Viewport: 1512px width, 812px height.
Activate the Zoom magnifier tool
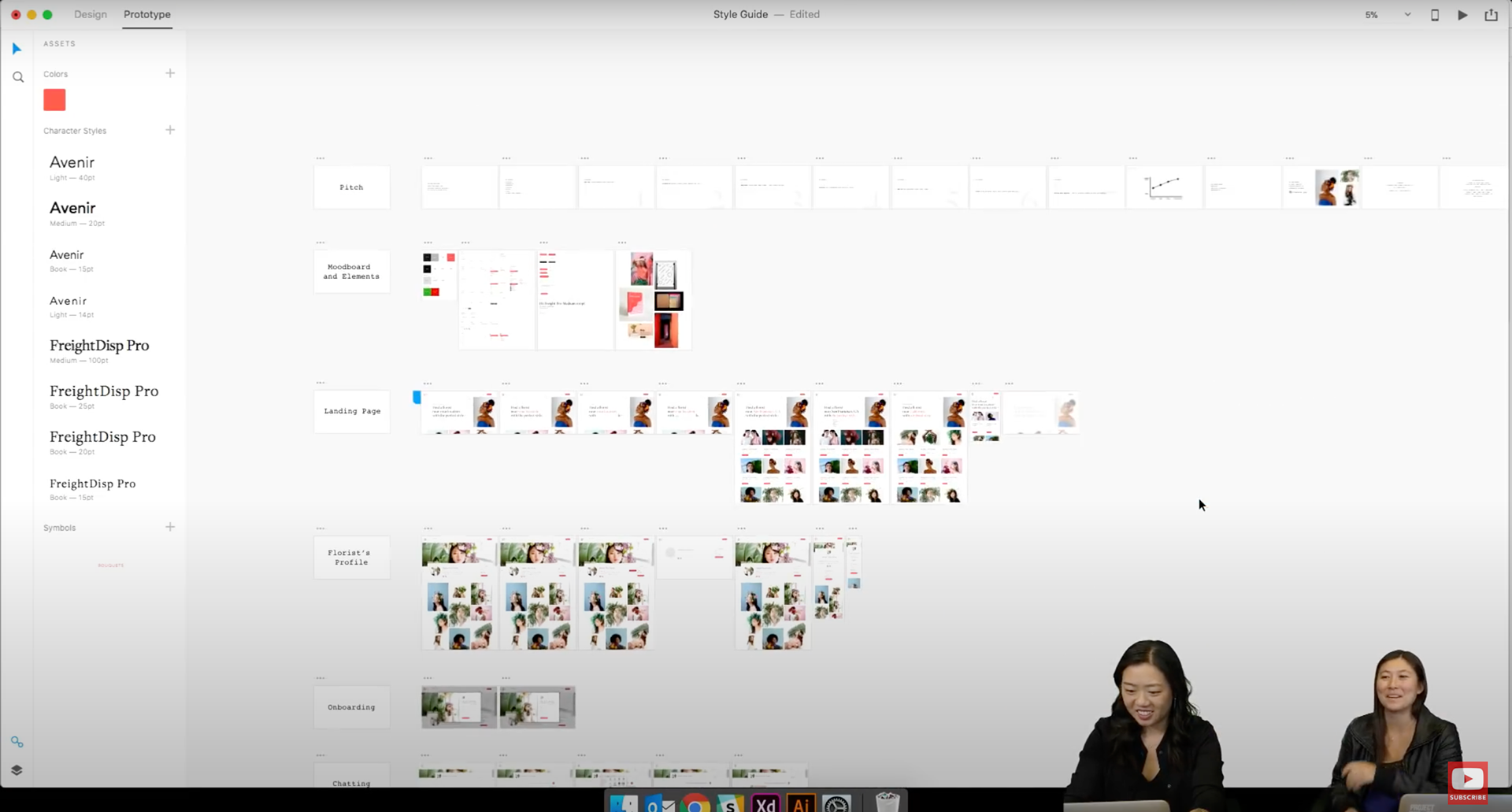point(17,77)
